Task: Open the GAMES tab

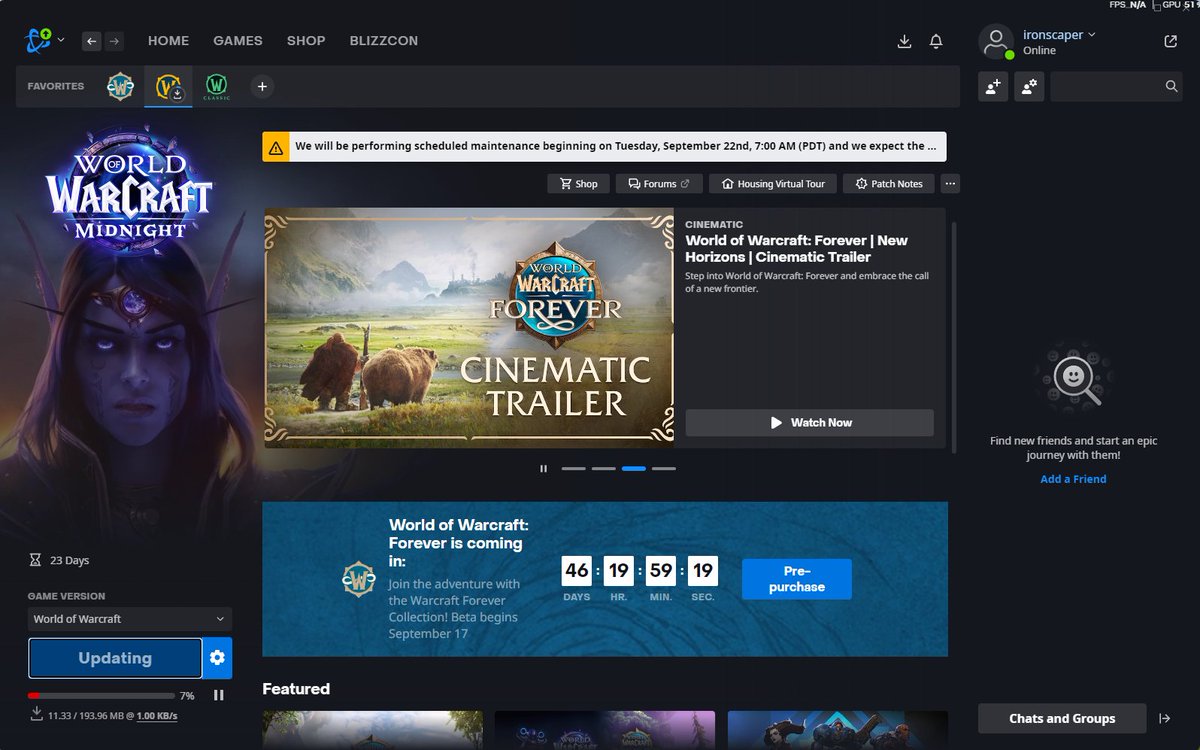Action: coord(238,41)
